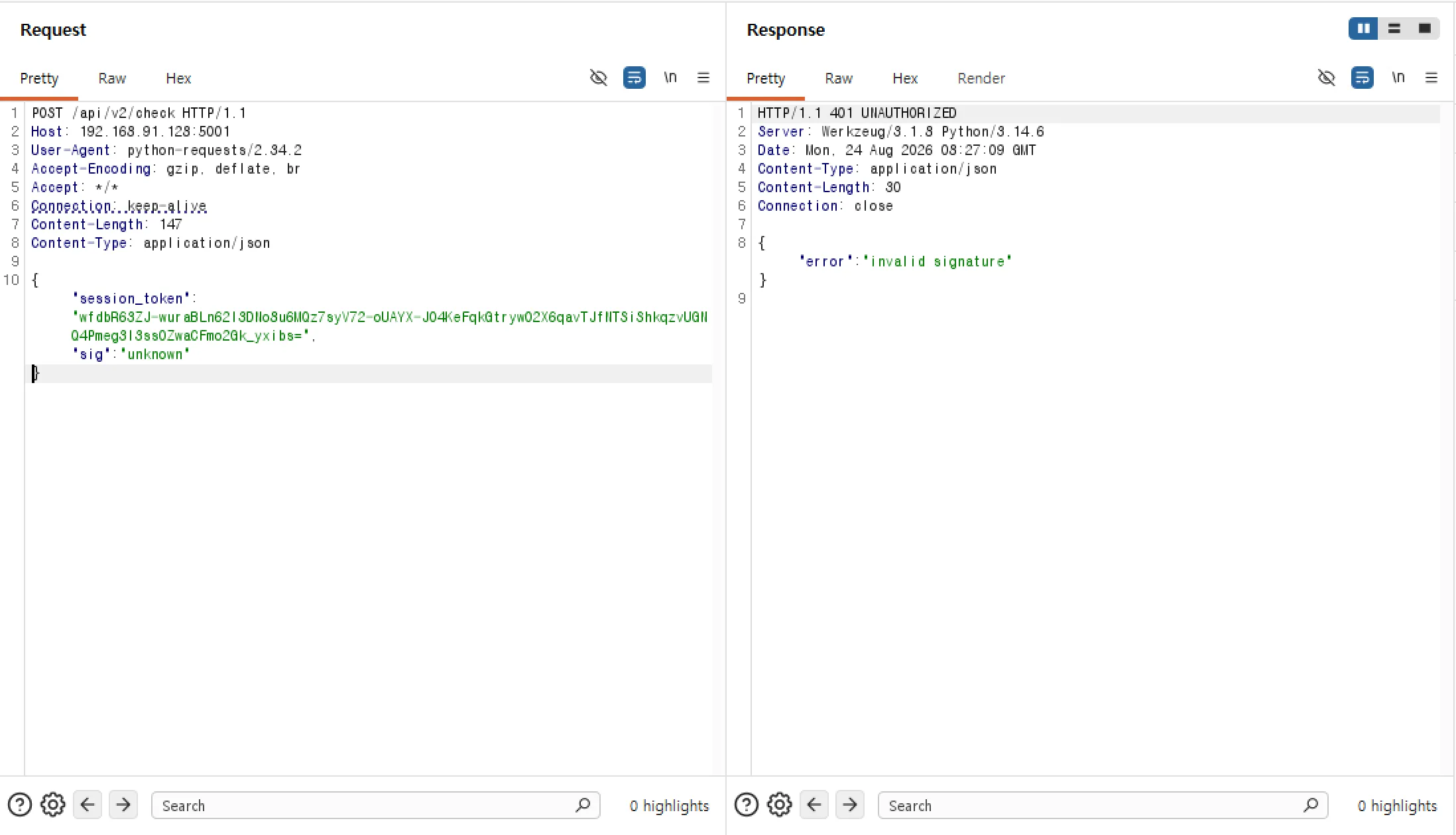The width and height of the screenshot is (1456, 835).
Task: Click '0 highlights' under Response
Action: [1397, 806]
